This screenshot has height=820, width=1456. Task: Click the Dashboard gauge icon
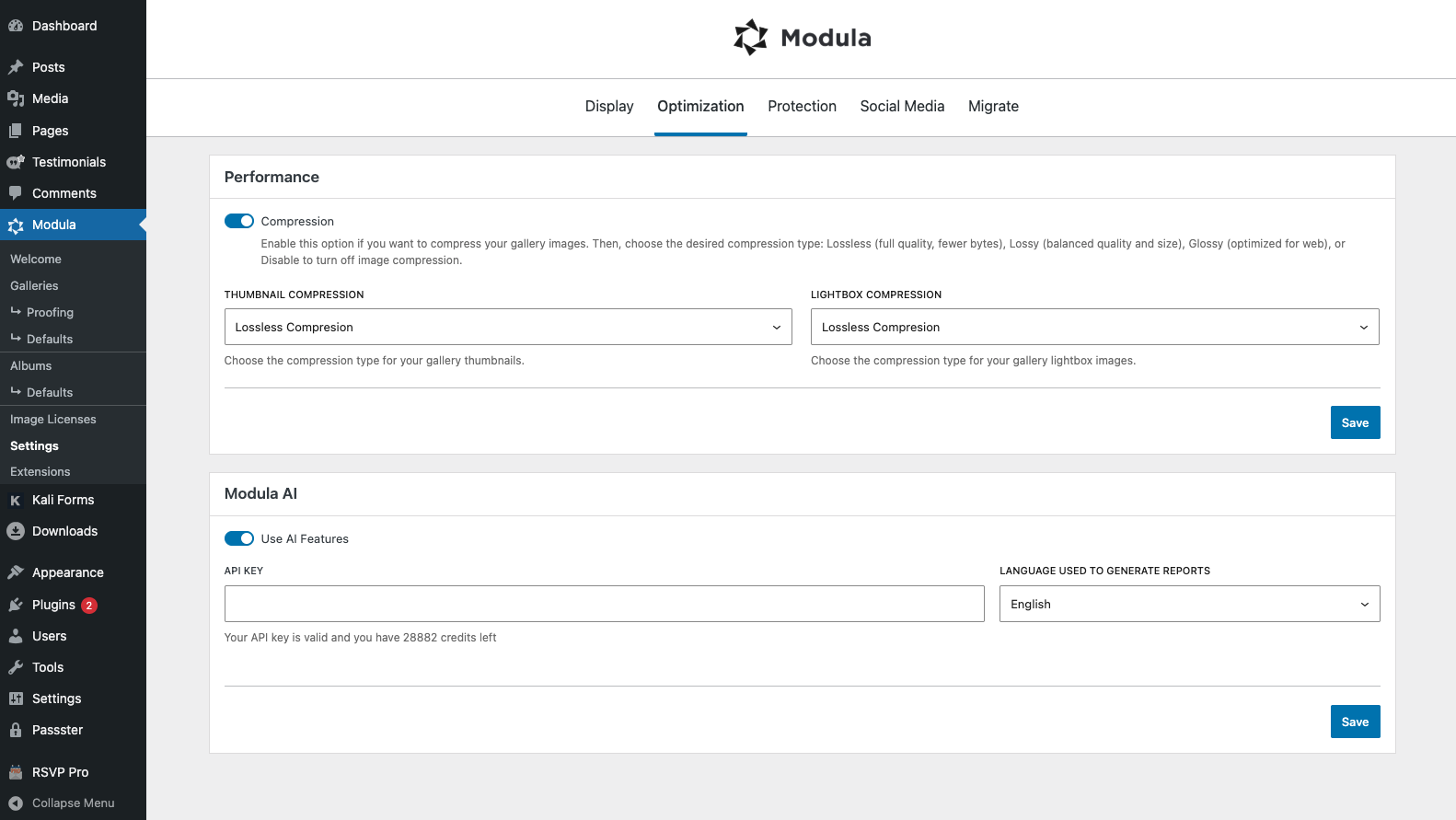(x=16, y=26)
